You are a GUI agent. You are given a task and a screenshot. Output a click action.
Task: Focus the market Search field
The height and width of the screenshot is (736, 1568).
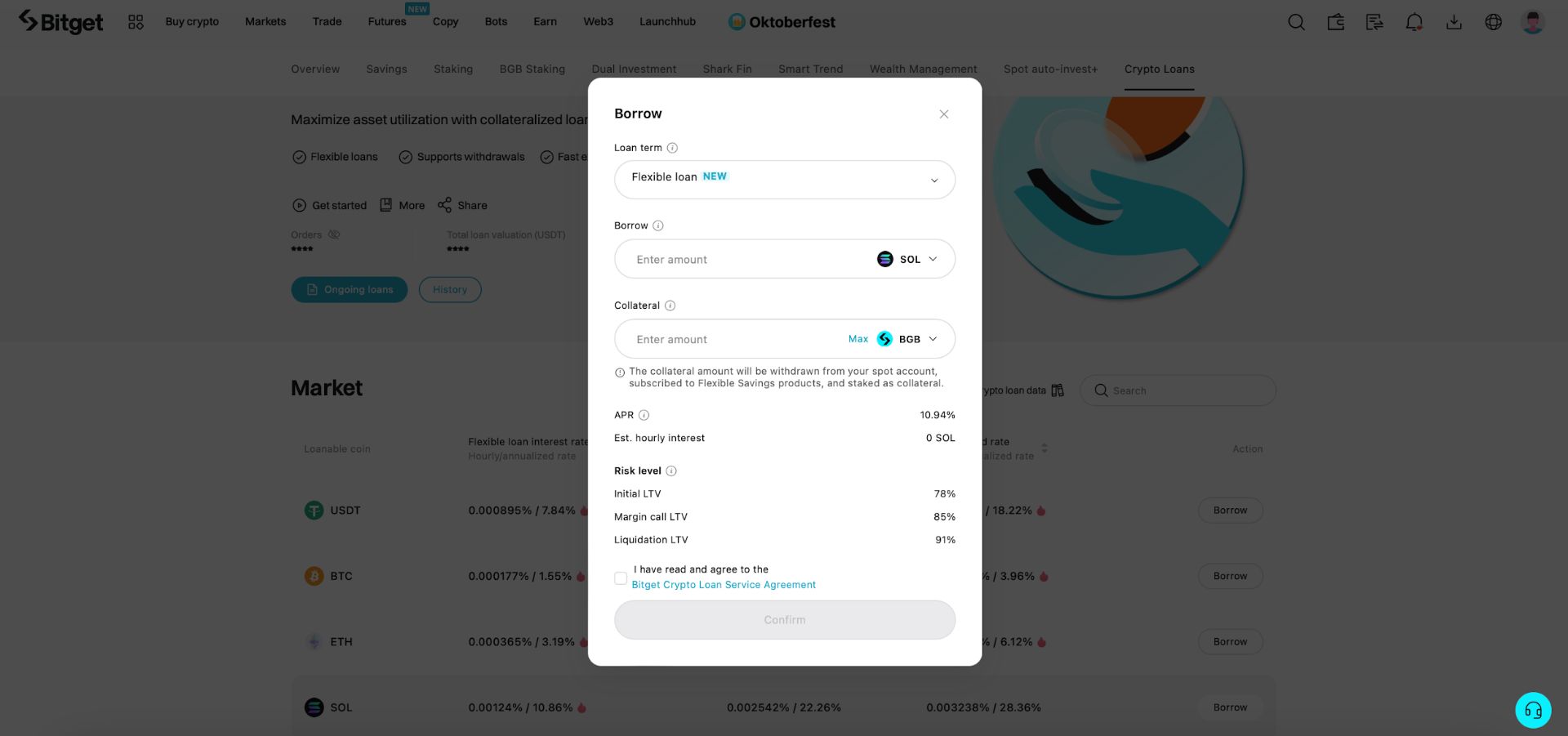(x=1178, y=390)
